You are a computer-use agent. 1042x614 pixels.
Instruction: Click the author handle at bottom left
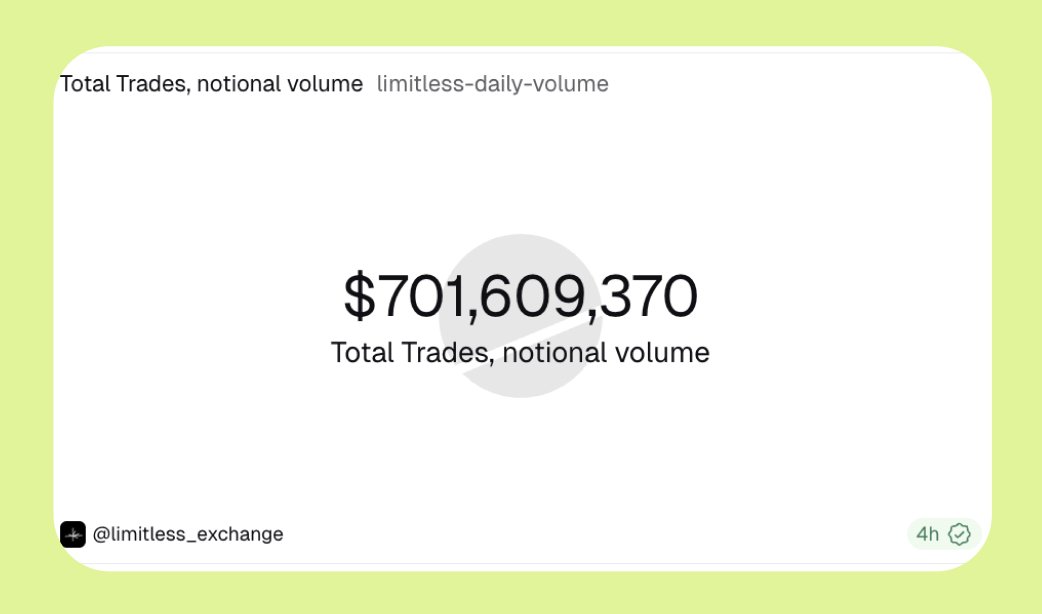tap(188, 534)
